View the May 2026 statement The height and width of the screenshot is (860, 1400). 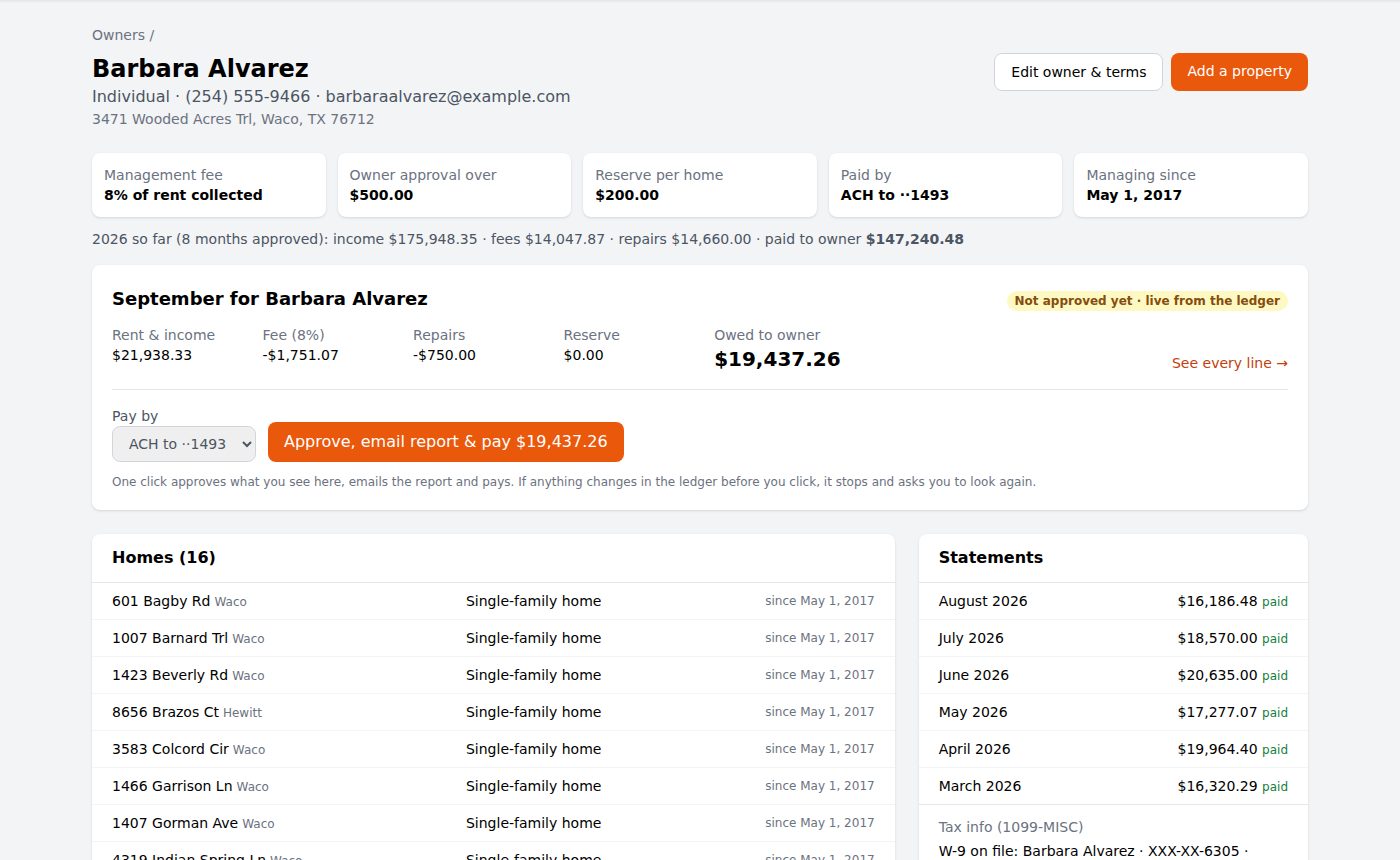(x=1113, y=712)
